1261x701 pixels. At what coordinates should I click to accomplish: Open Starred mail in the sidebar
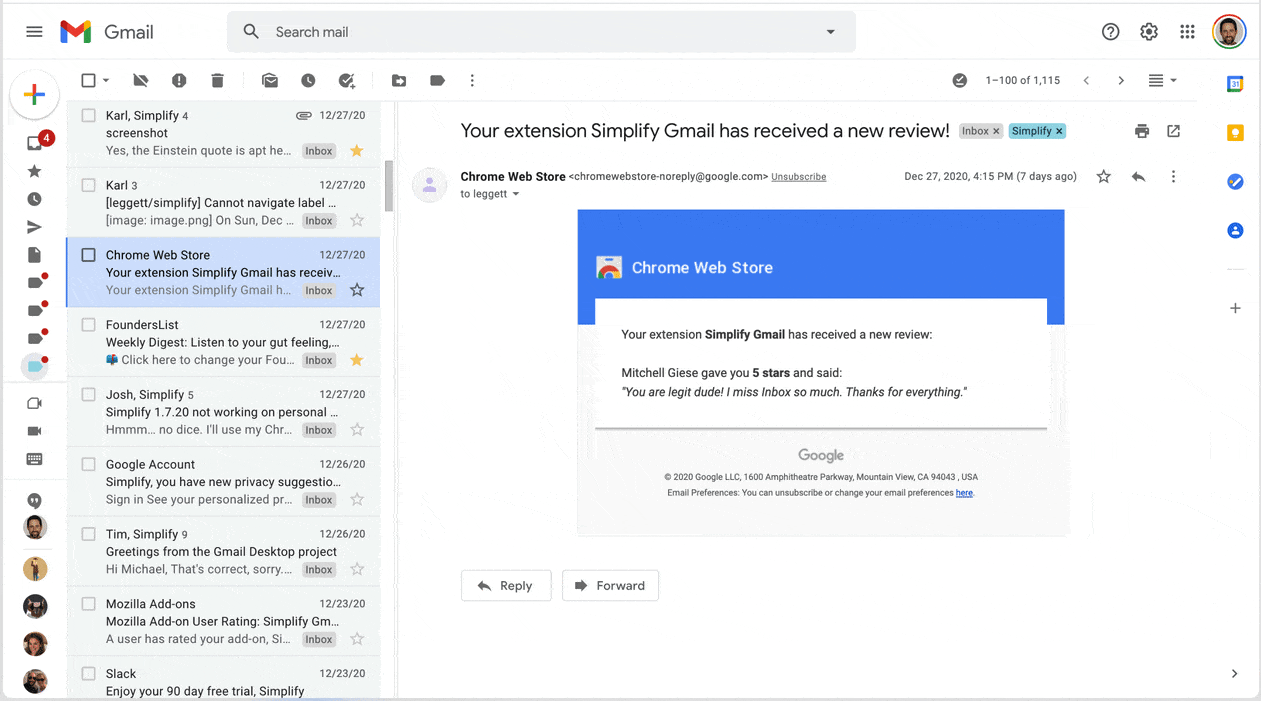[34, 171]
